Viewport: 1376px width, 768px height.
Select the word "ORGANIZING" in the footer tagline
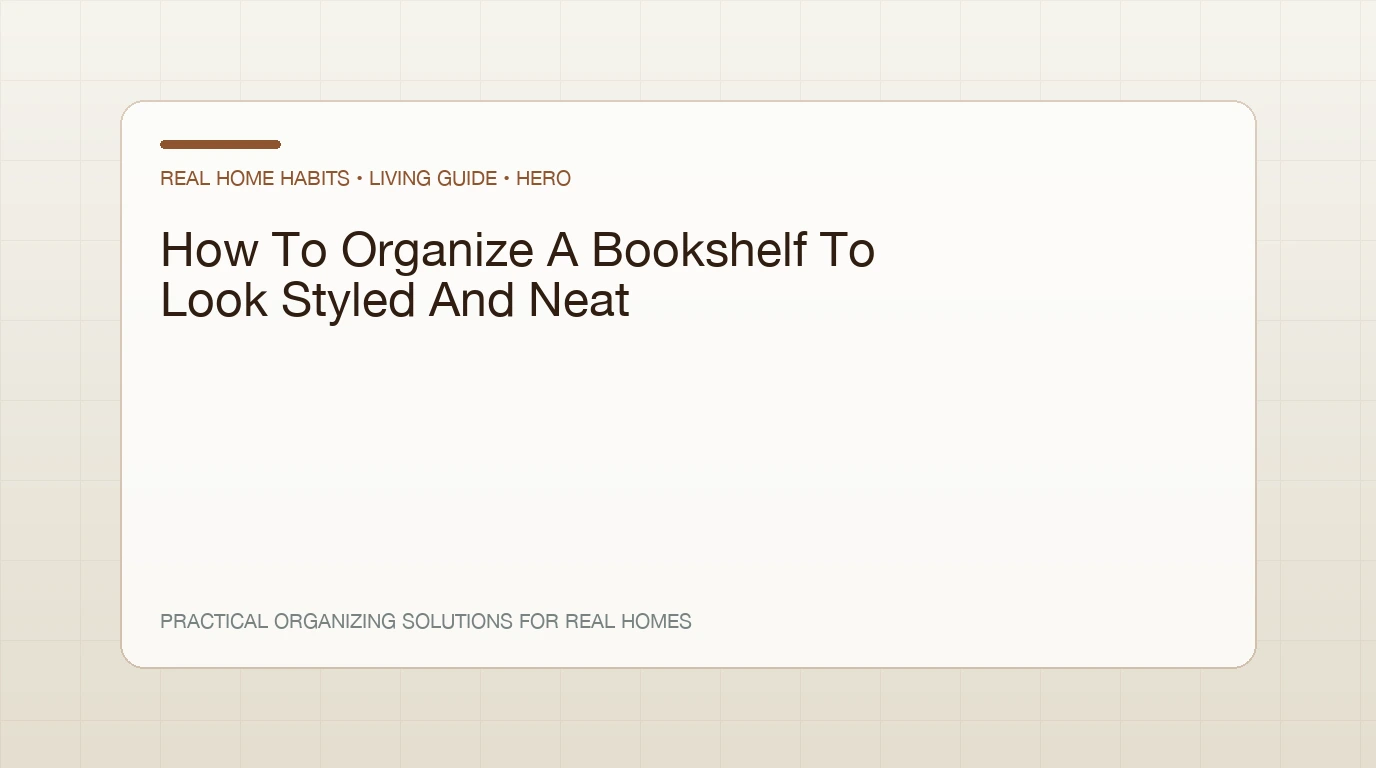pos(335,621)
